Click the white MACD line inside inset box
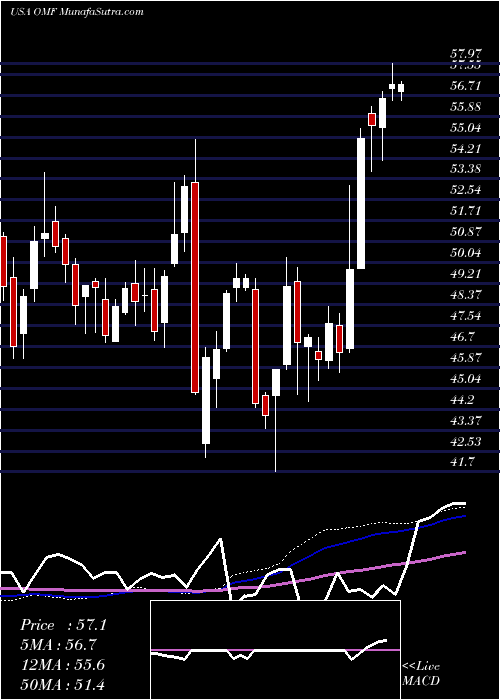This screenshot has width=500, height=700. (268, 651)
